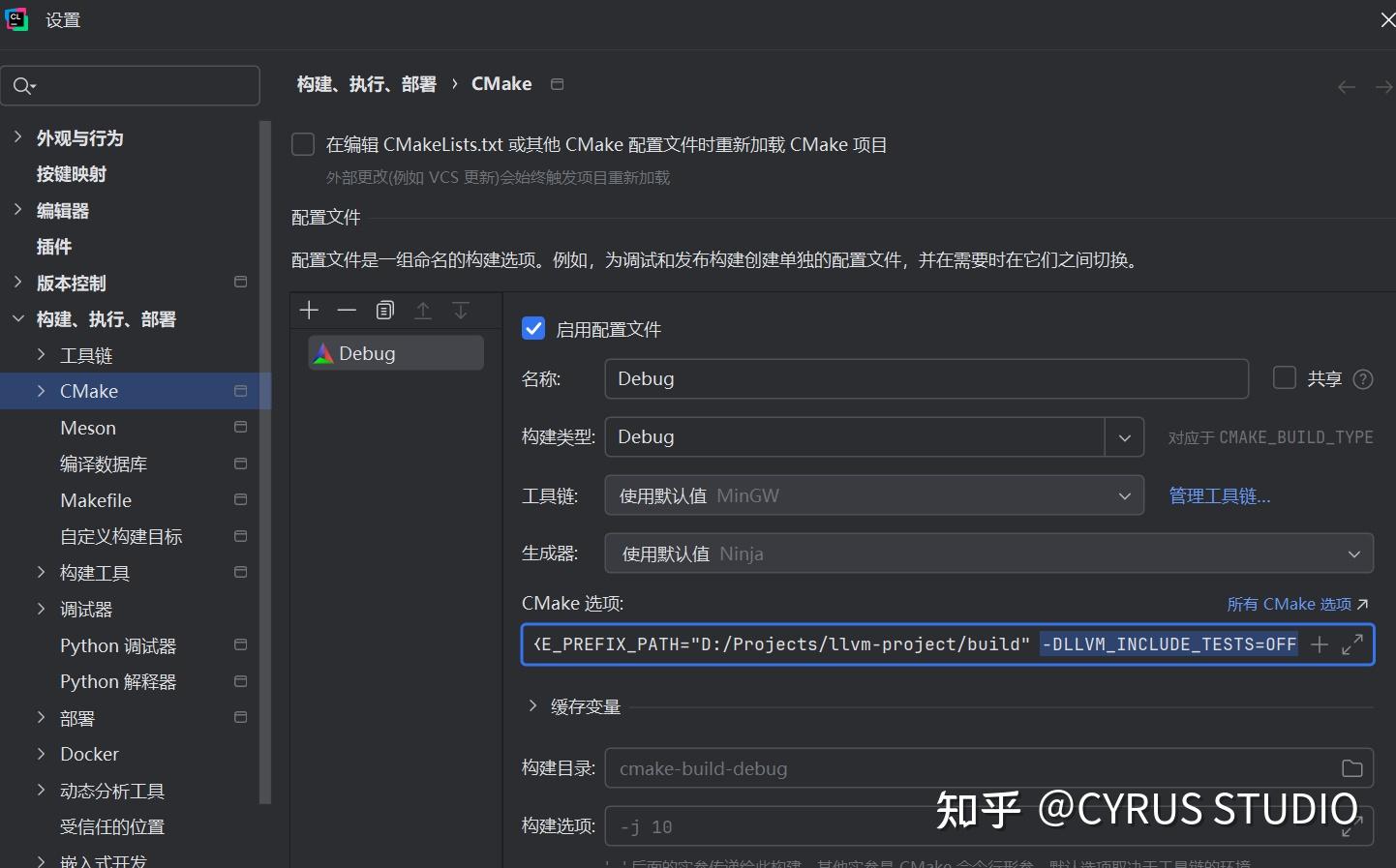Move the profile down in the list
This screenshot has height=868, width=1396.
461,310
